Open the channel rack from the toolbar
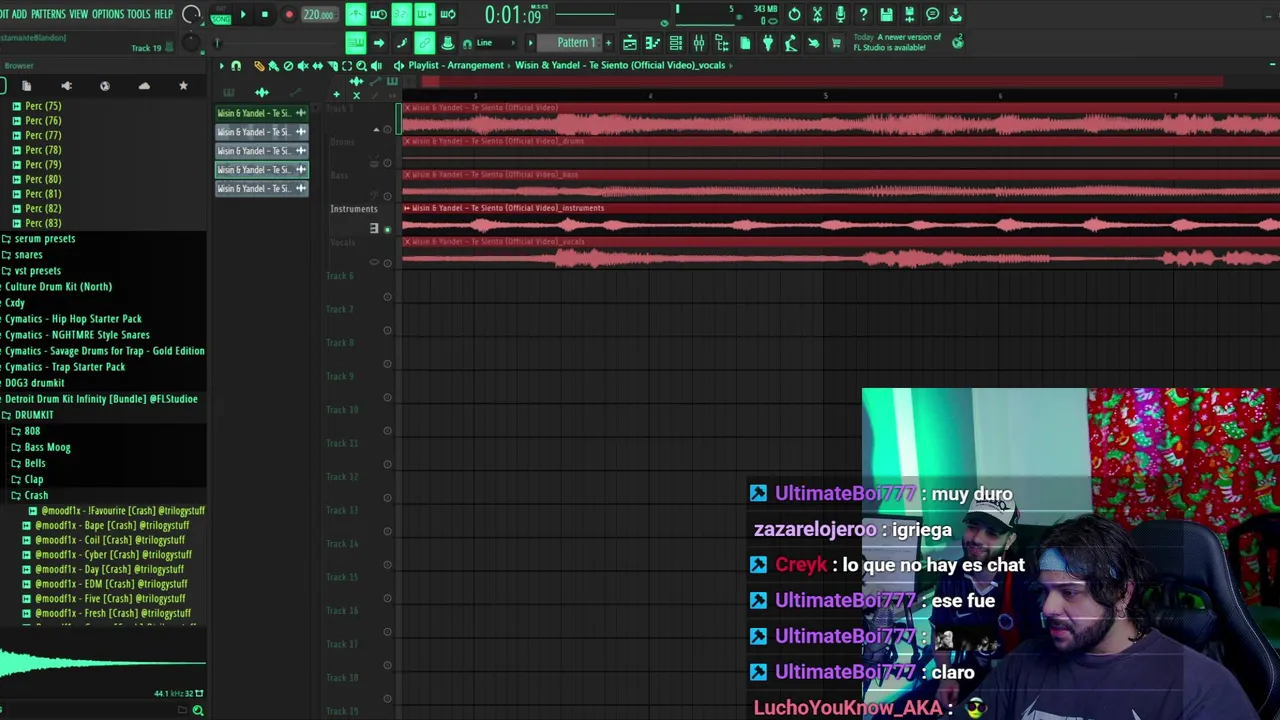 point(676,43)
